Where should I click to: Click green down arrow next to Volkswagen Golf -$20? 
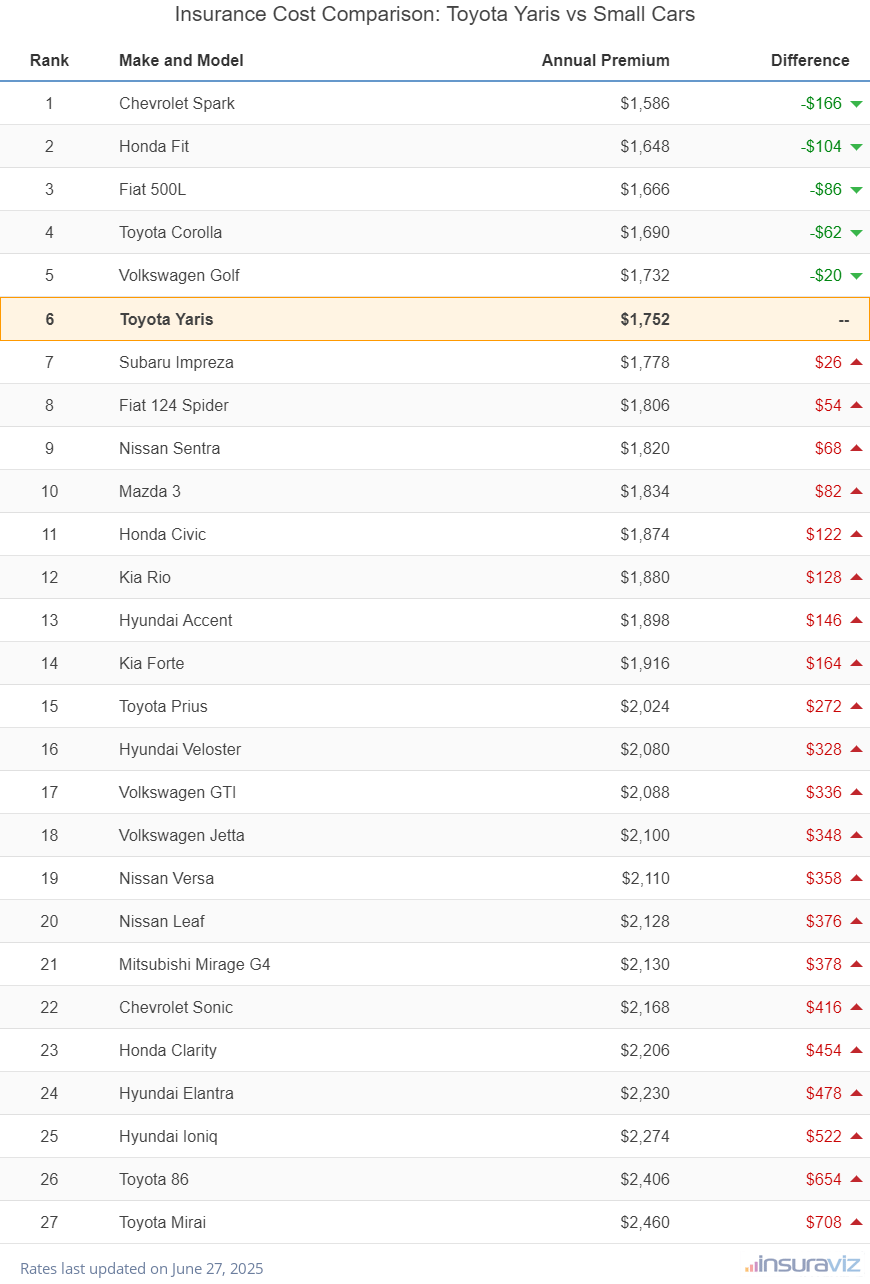point(856,276)
